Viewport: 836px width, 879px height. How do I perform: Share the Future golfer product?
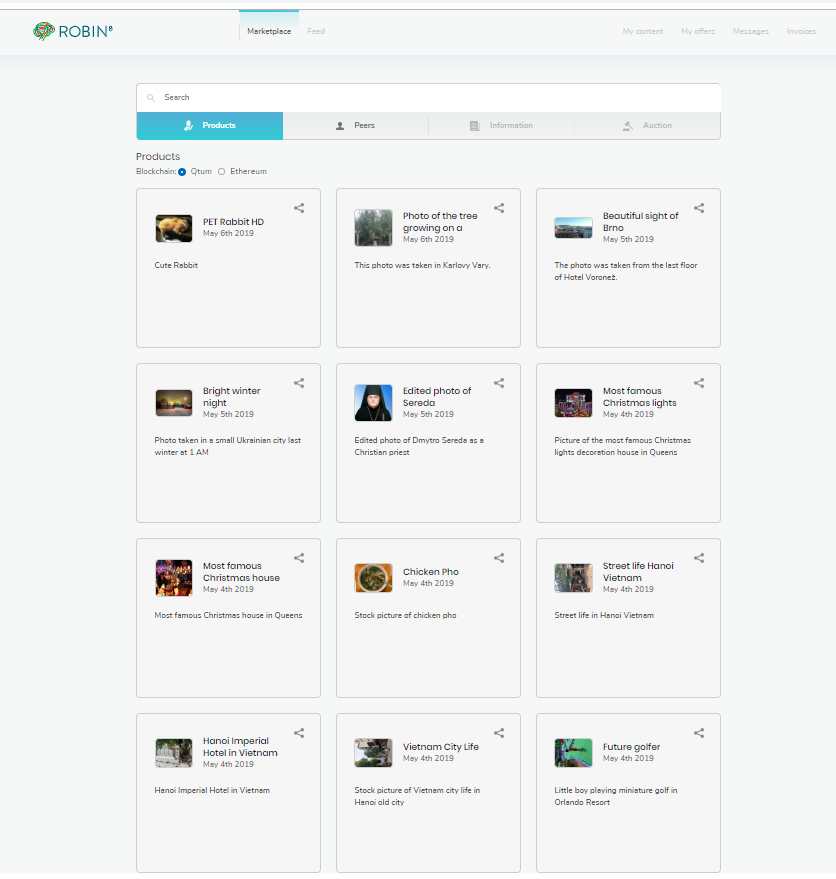(x=699, y=733)
